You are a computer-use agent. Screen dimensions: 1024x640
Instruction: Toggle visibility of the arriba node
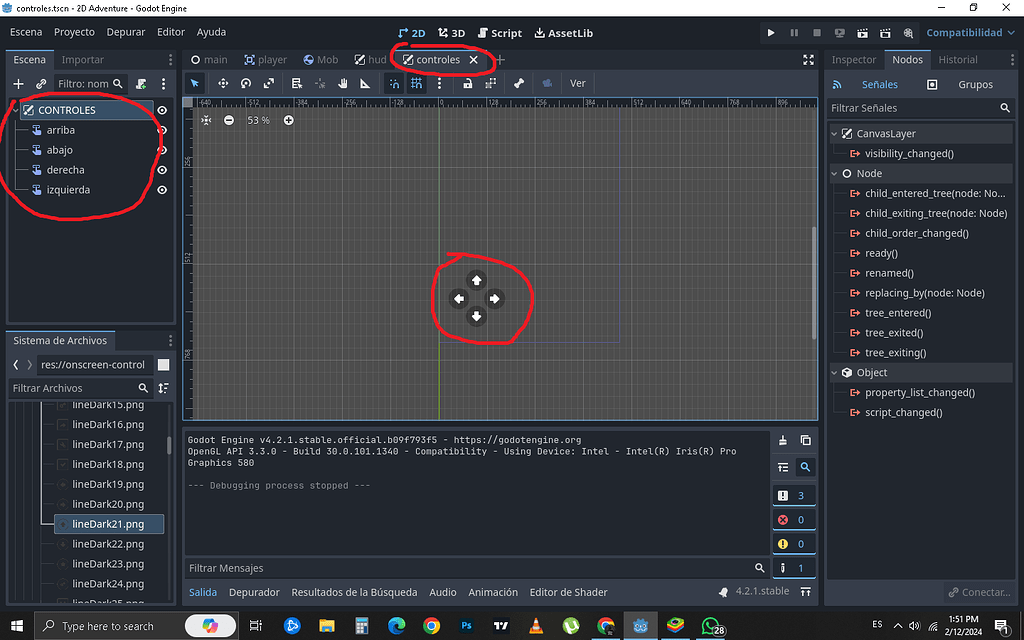(x=161, y=130)
